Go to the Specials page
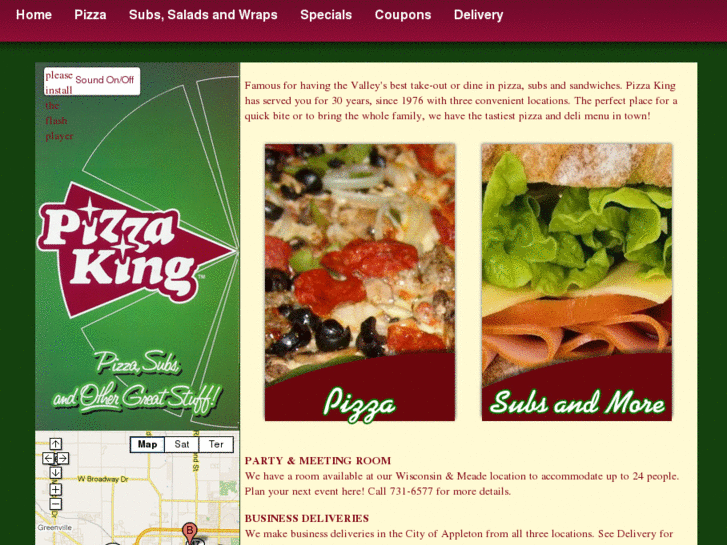 pyautogui.click(x=326, y=15)
